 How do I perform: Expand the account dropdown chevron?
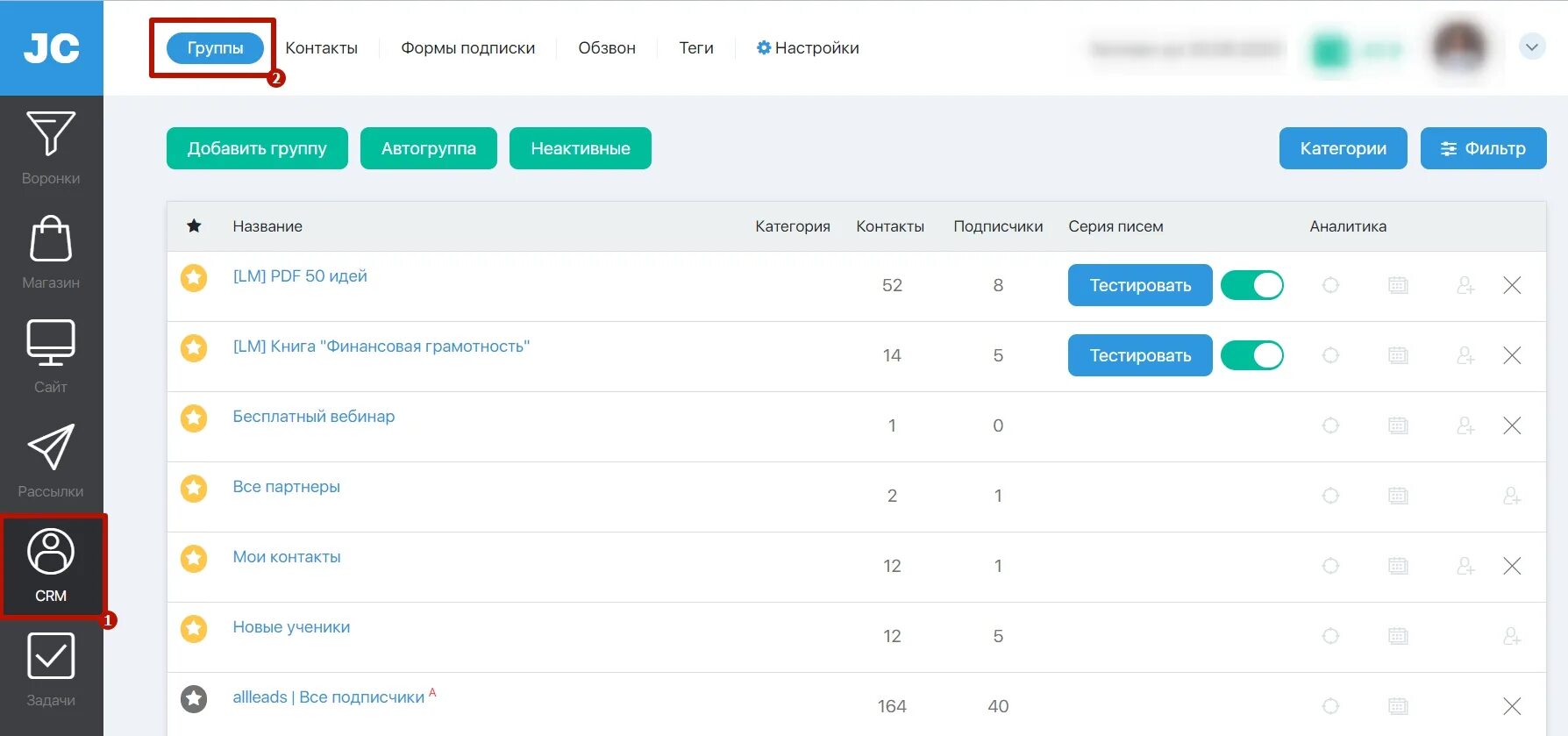(x=1532, y=46)
